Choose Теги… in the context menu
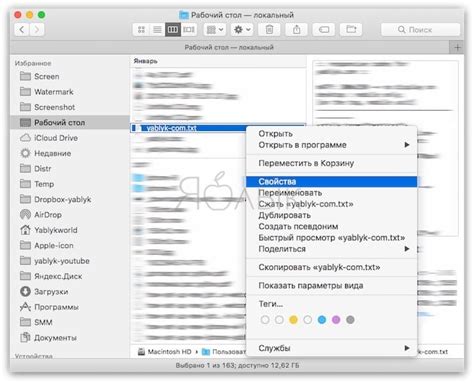The width and height of the screenshot is (474, 383). coord(331,304)
